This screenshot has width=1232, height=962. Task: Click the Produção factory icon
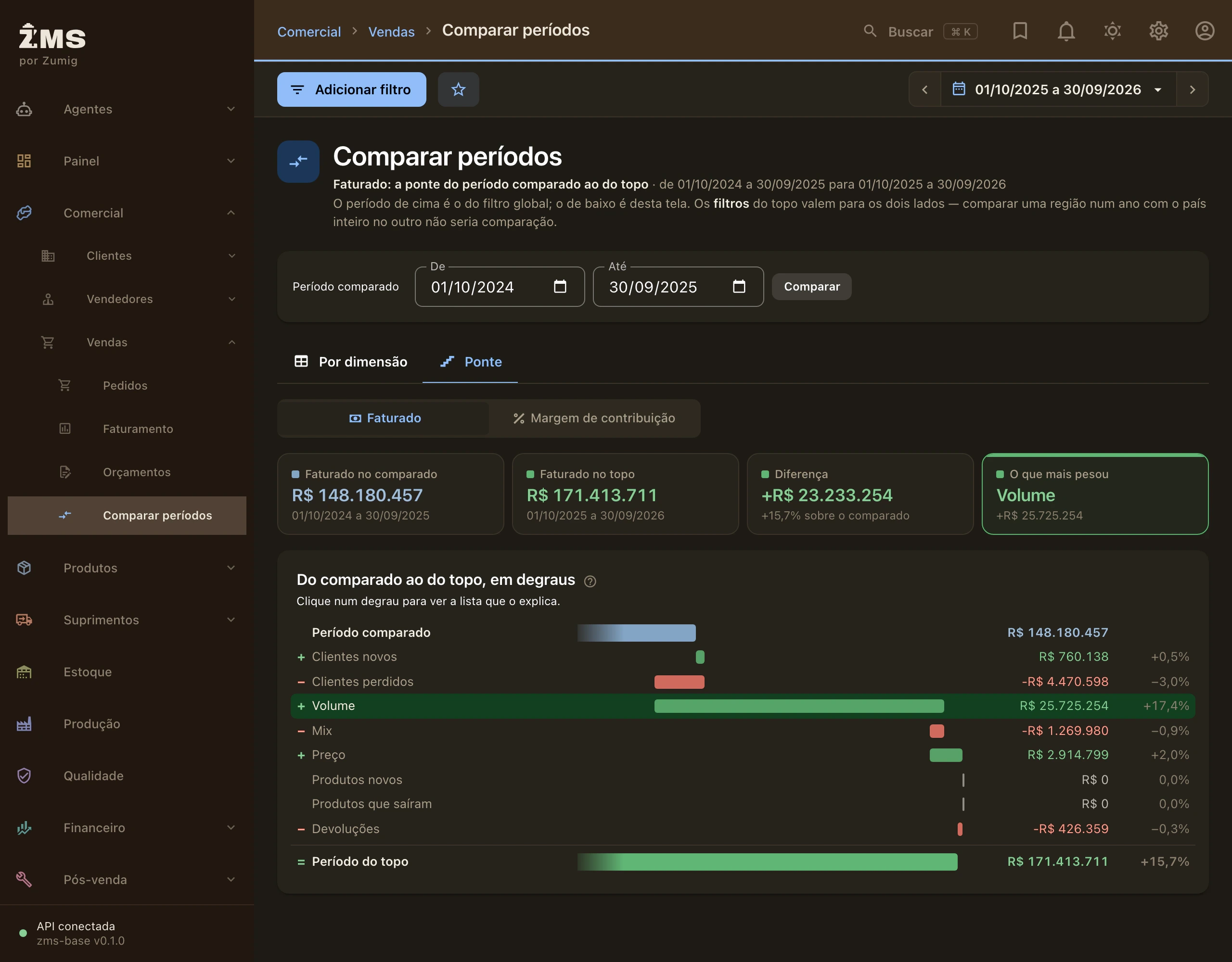click(24, 724)
